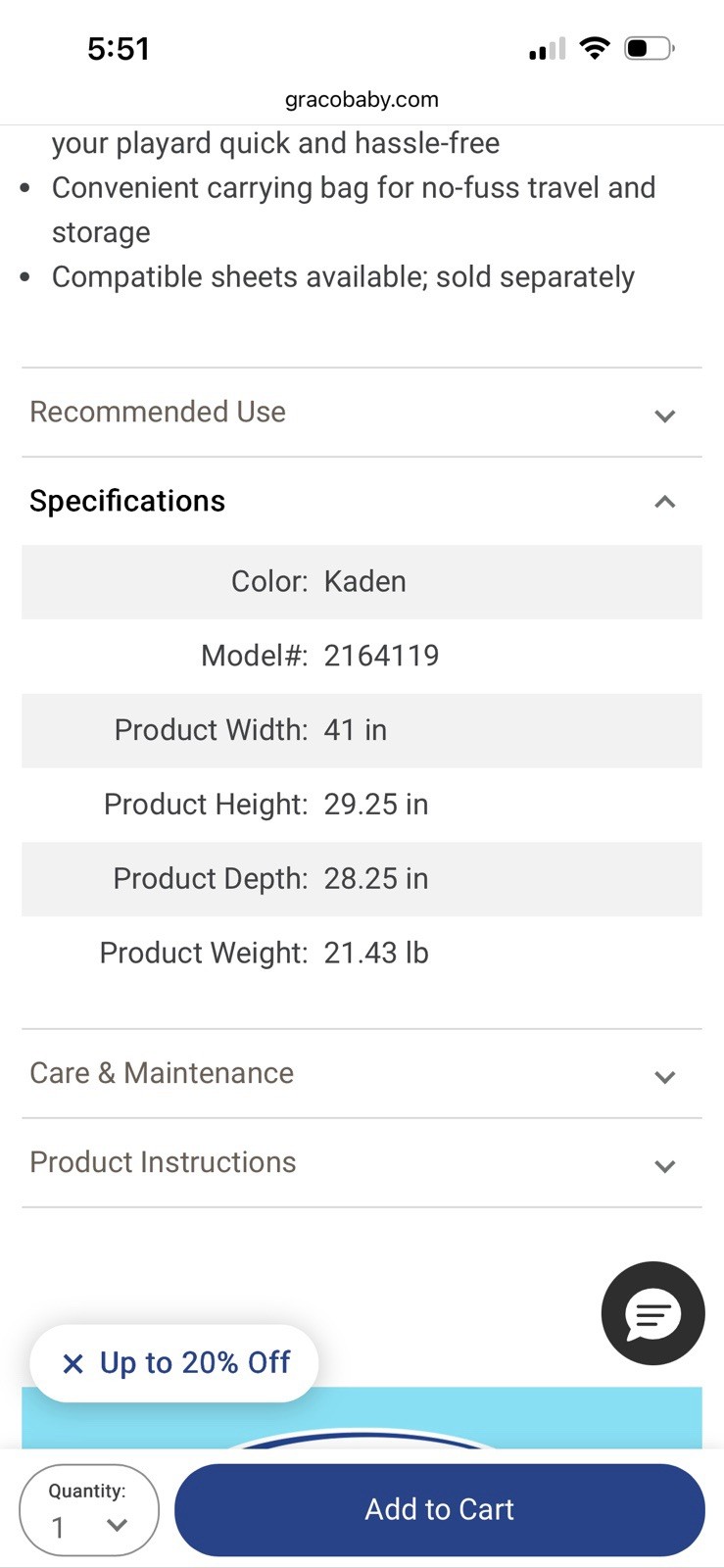Open the Up to 20% Off offer
Viewport: 724px width, 1568px height.
(x=195, y=1363)
